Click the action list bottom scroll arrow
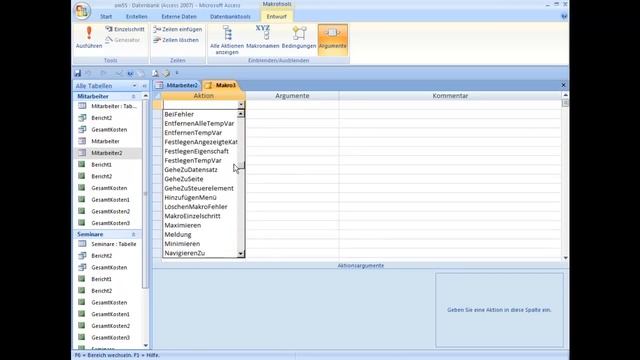Screen dimensions: 640x360 (x=241, y=253)
